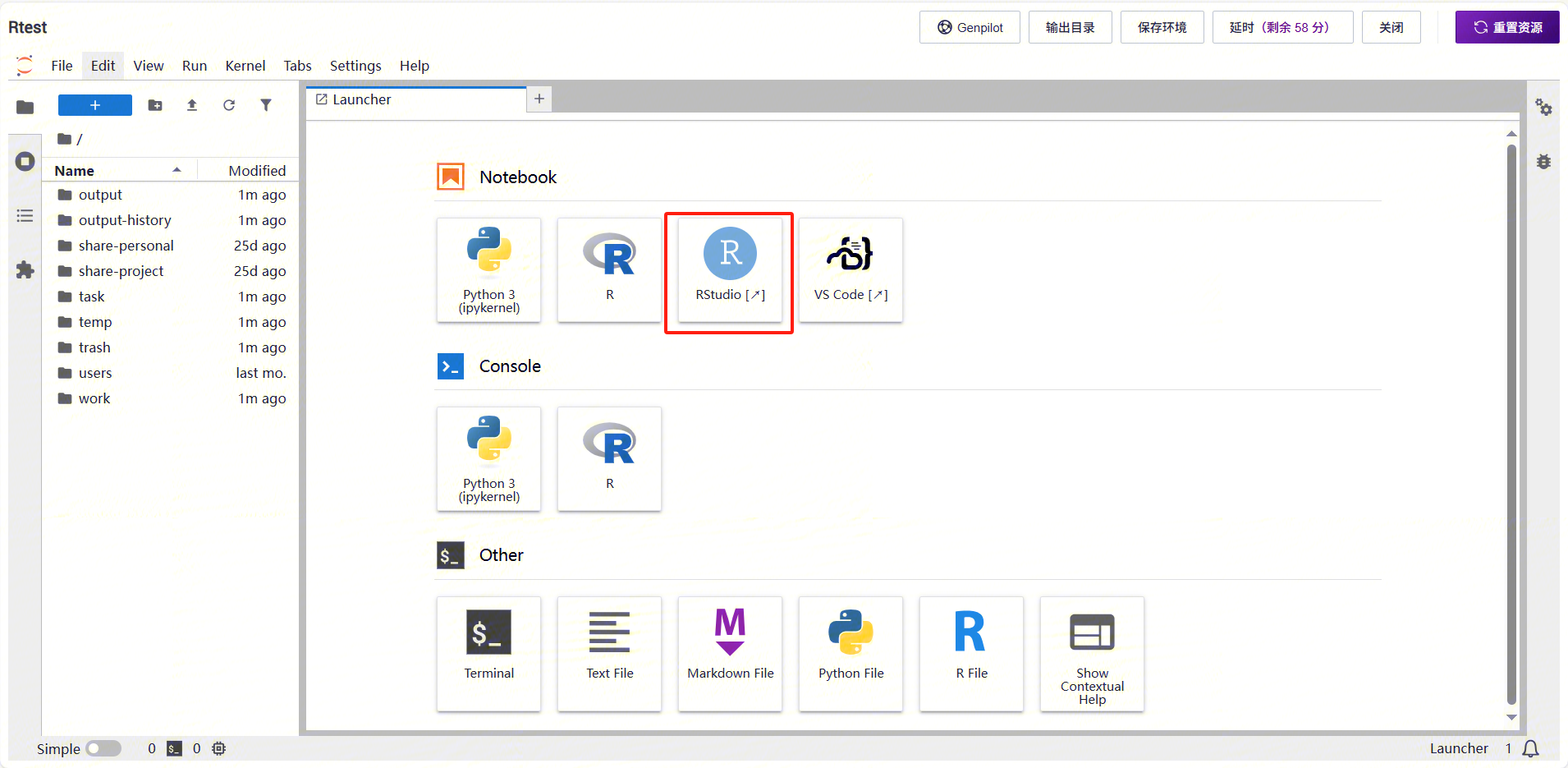
Task: Select the users folder
Action: [x=171, y=373]
